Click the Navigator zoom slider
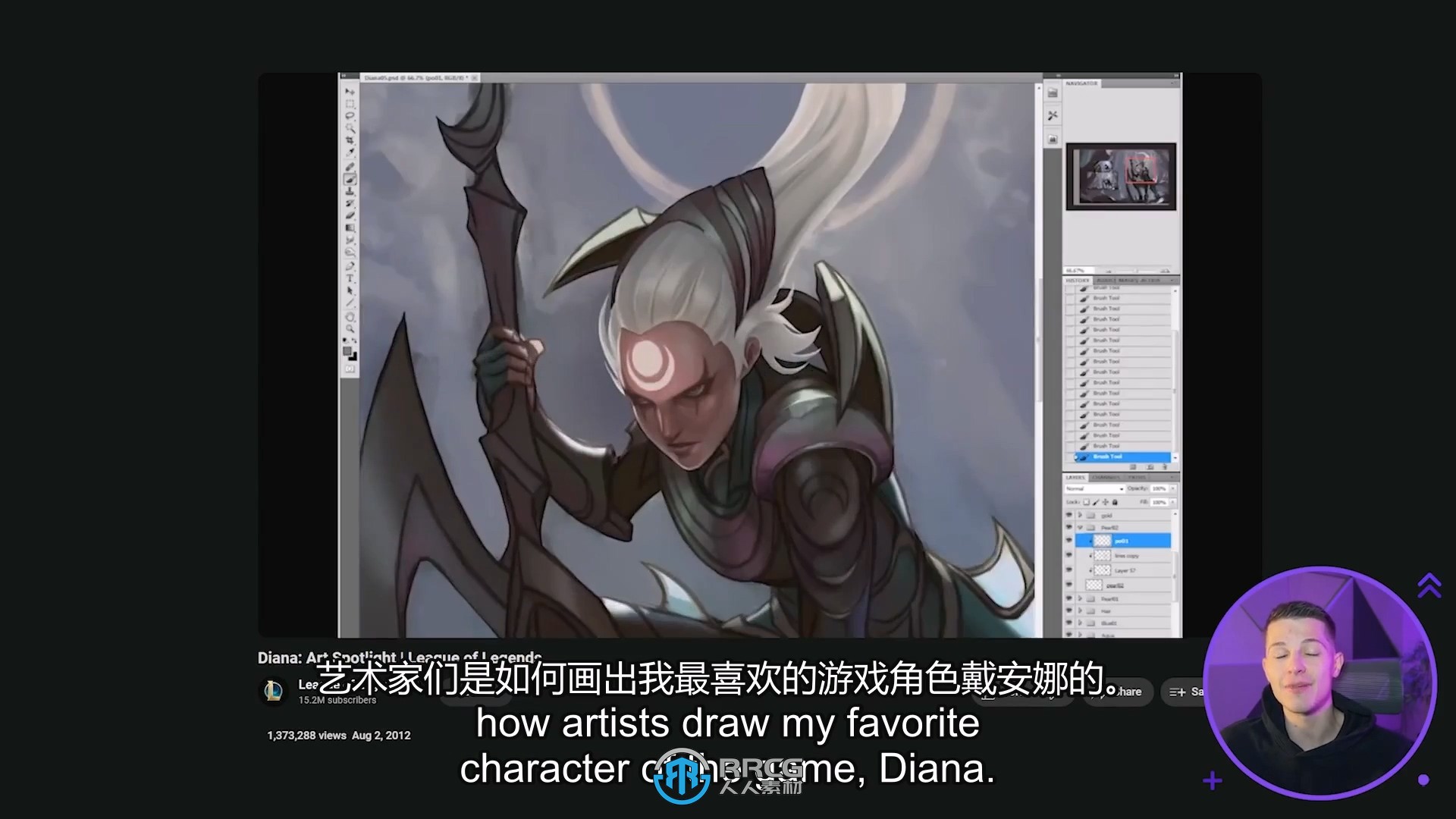Image resolution: width=1456 pixels, height=819 pixels. (x=1135, y=271)
